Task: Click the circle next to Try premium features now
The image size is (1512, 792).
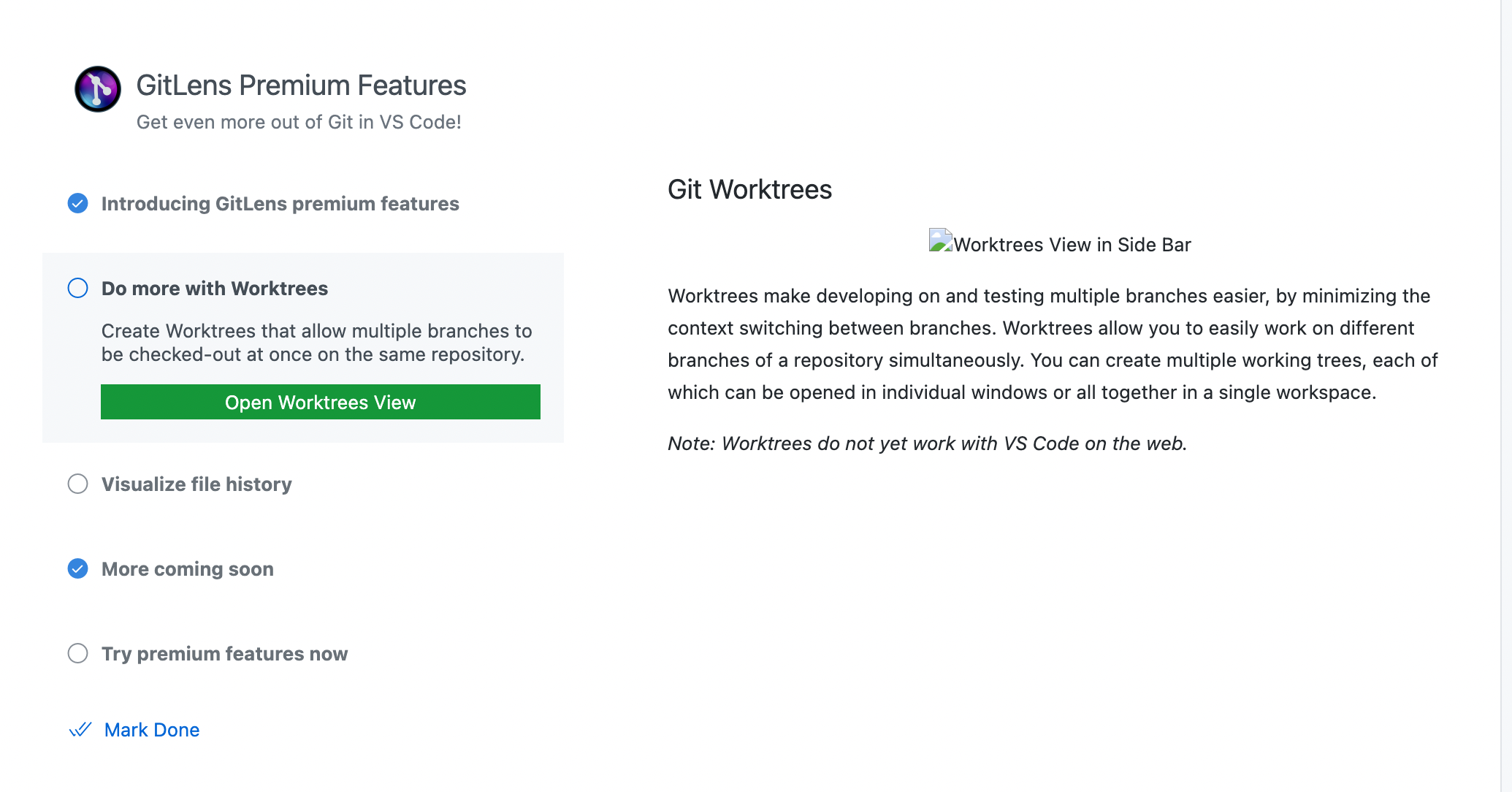Action: coord(77,654)
